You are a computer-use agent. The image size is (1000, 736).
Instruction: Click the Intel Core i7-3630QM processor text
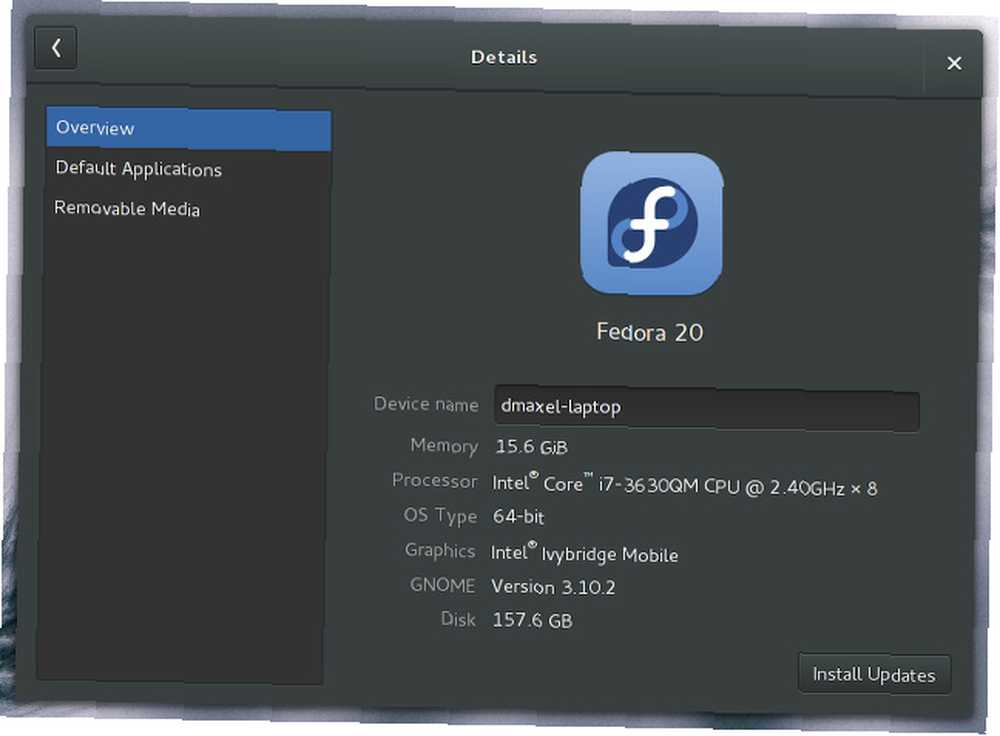coord(684,485)
